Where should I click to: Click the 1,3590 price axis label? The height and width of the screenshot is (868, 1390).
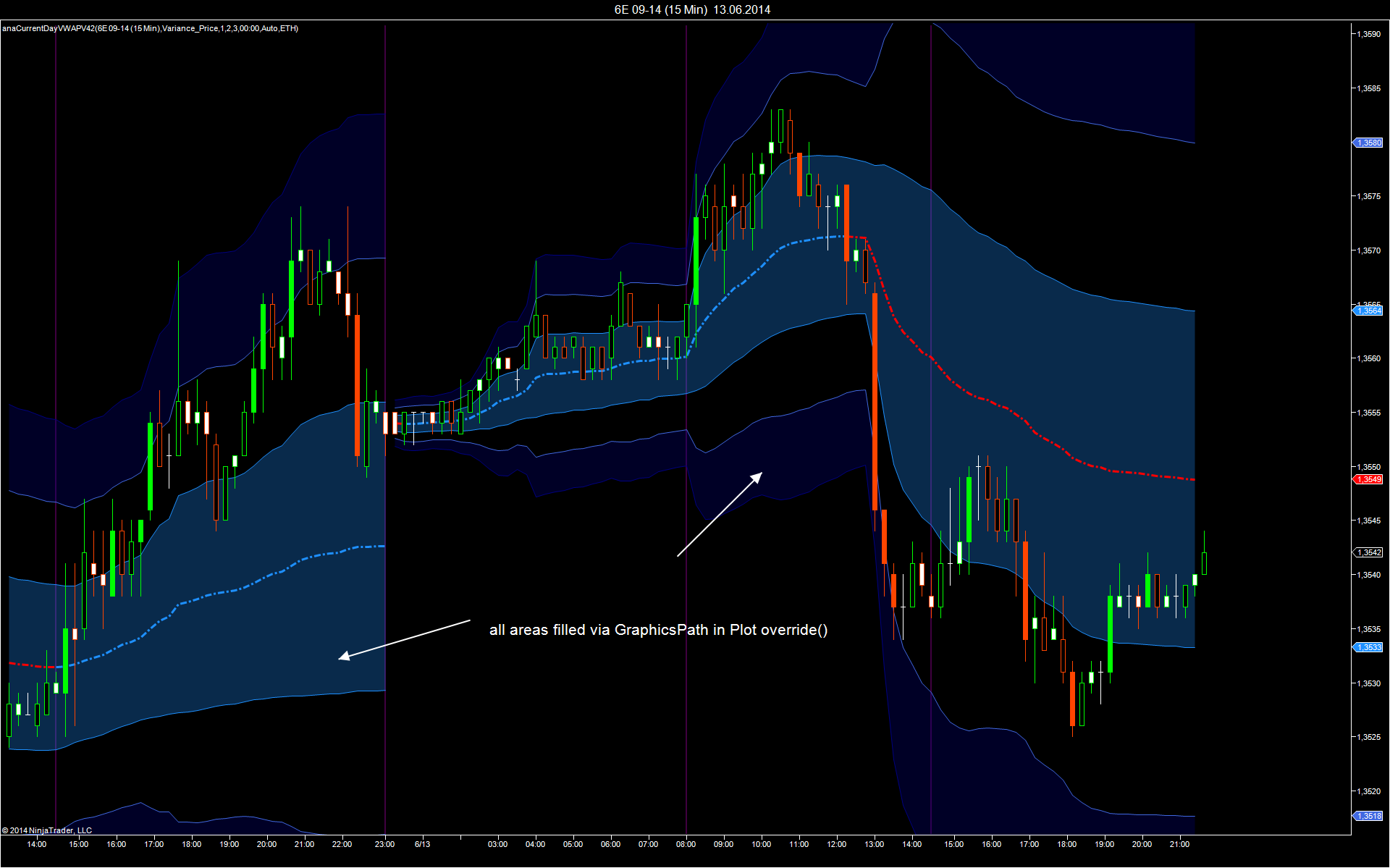pyautogui.click(x=1368, y=34)
